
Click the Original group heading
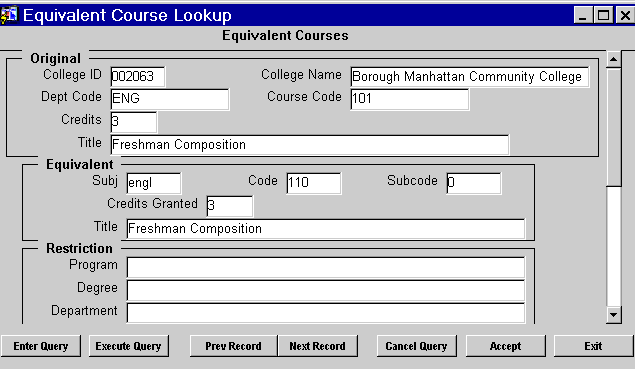click(x=55, y=59)
